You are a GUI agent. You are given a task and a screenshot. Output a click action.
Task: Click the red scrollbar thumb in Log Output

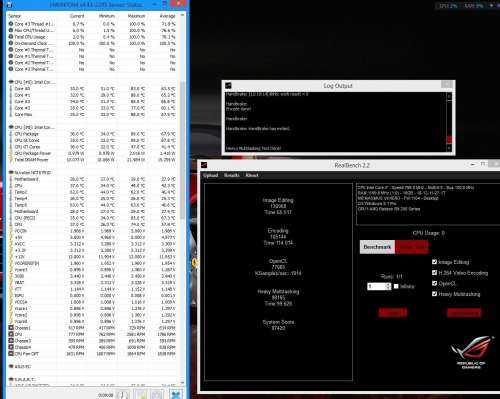[x=449, y=139]
